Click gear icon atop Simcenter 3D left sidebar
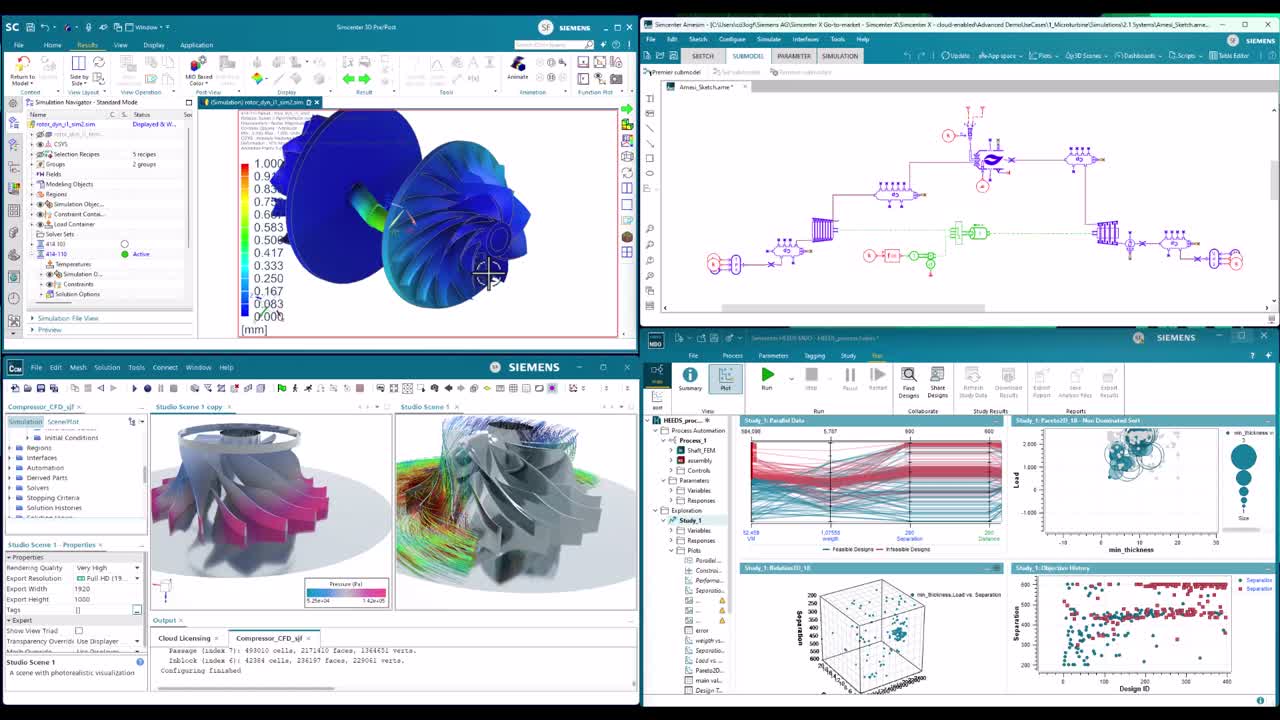Viewport: 1280px width, 720px height. (x=14, y=102)
